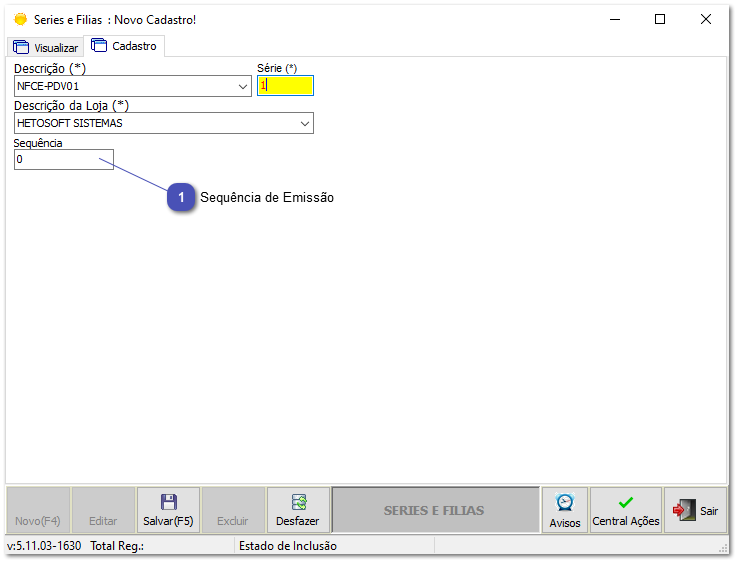The height and width of the screenshot is (563, 738).
Task: Click the Estado de Inclusão status text
Action: pyautogui.click(x=288, y=546)
